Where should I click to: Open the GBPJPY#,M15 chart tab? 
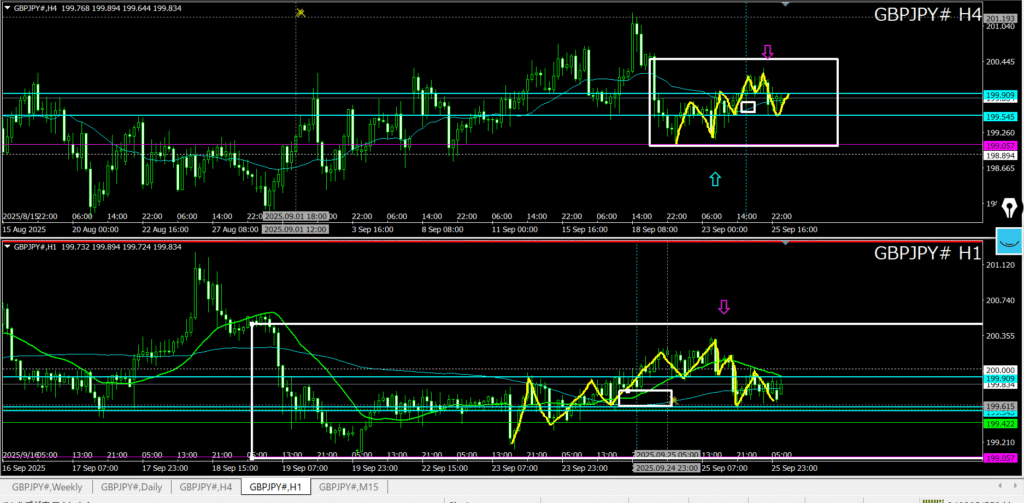tap(349, 487)
